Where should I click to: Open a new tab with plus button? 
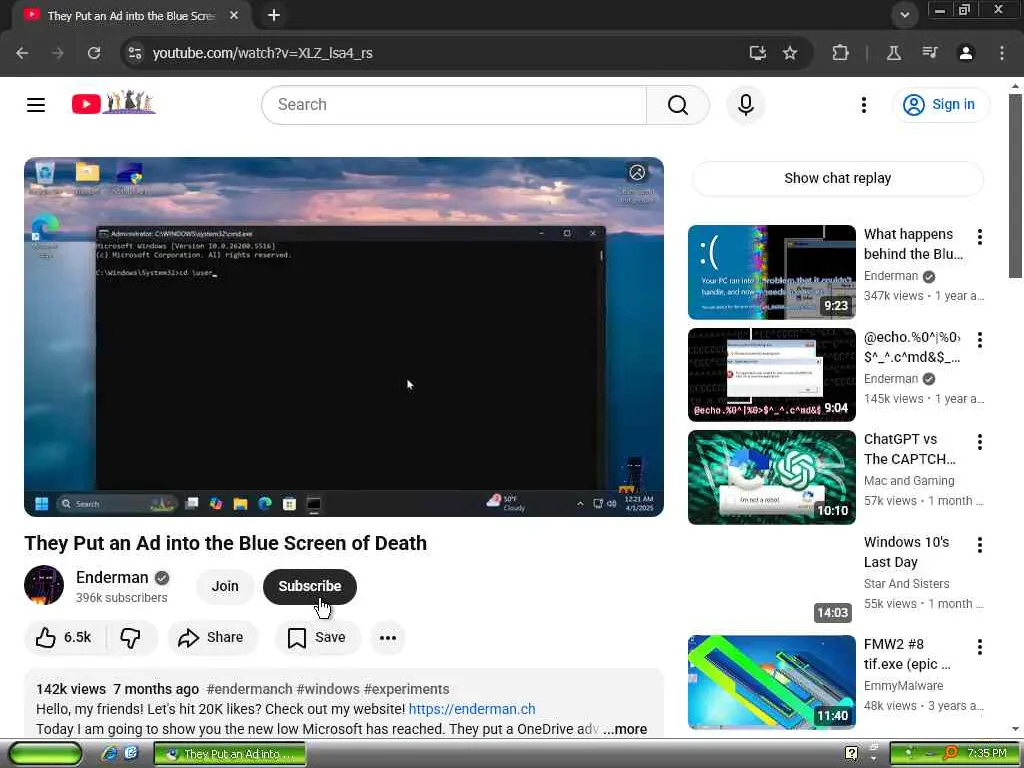(274, 15)
